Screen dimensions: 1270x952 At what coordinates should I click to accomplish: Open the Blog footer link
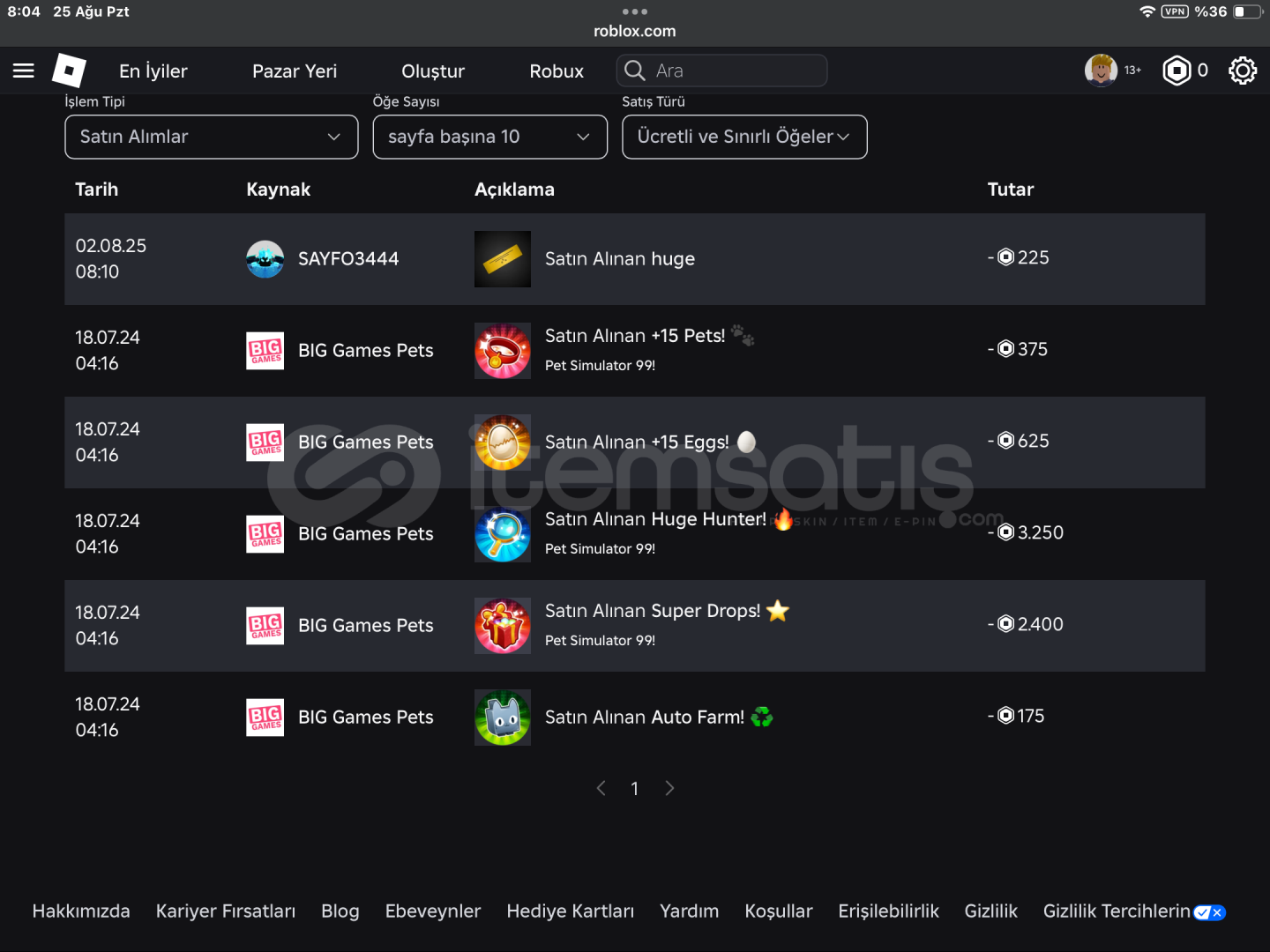(340, 911)
